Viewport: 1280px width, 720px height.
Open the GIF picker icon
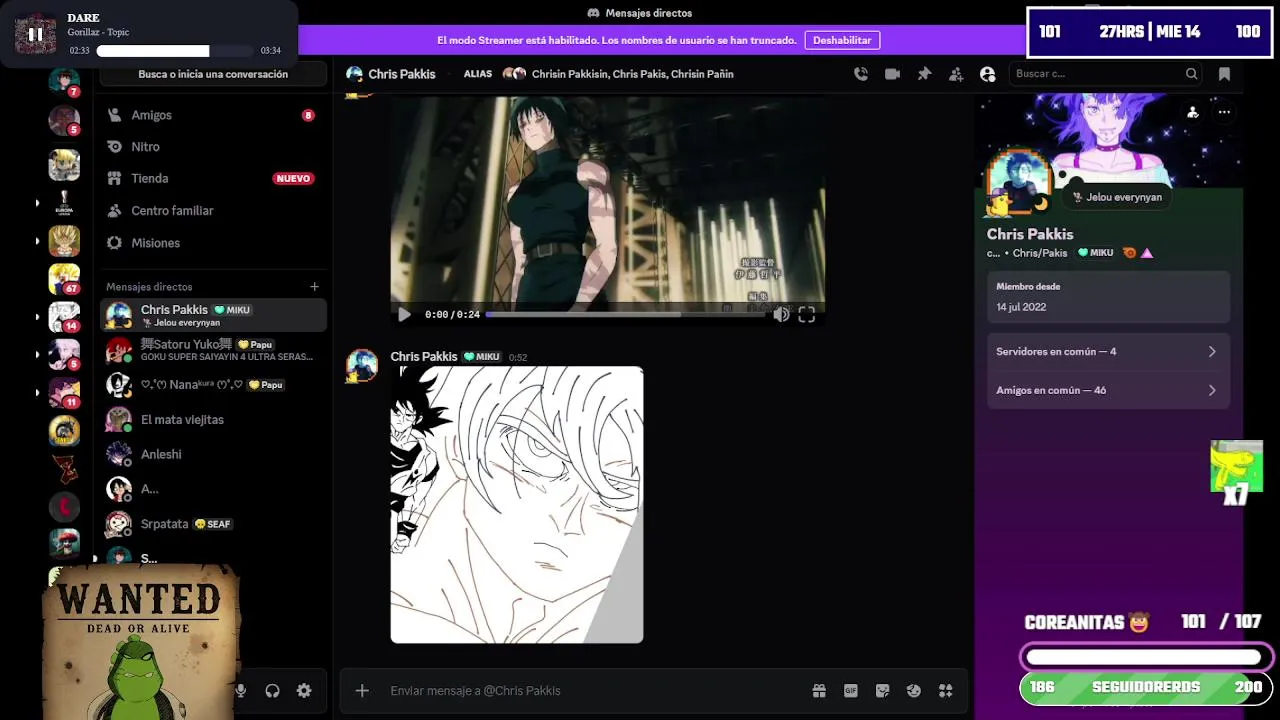point(851,691)
